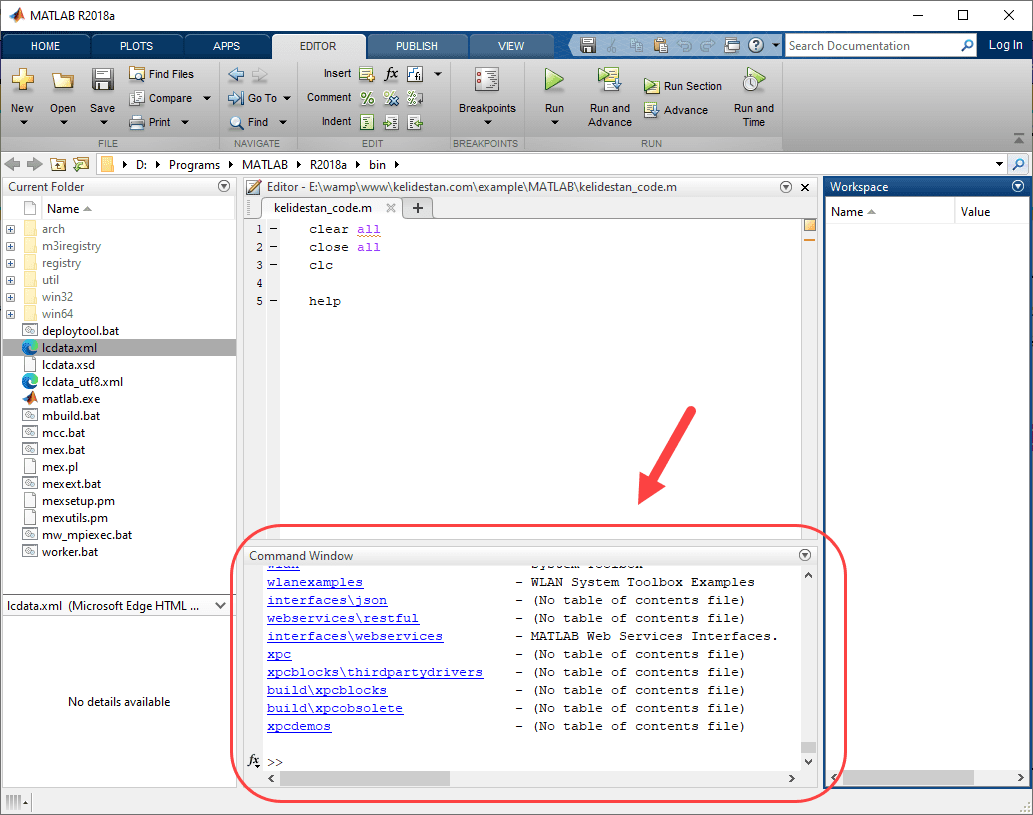Open the xpcdemos link
The width and height of the screenshot is (1033, 815).
tap(299, 726)
